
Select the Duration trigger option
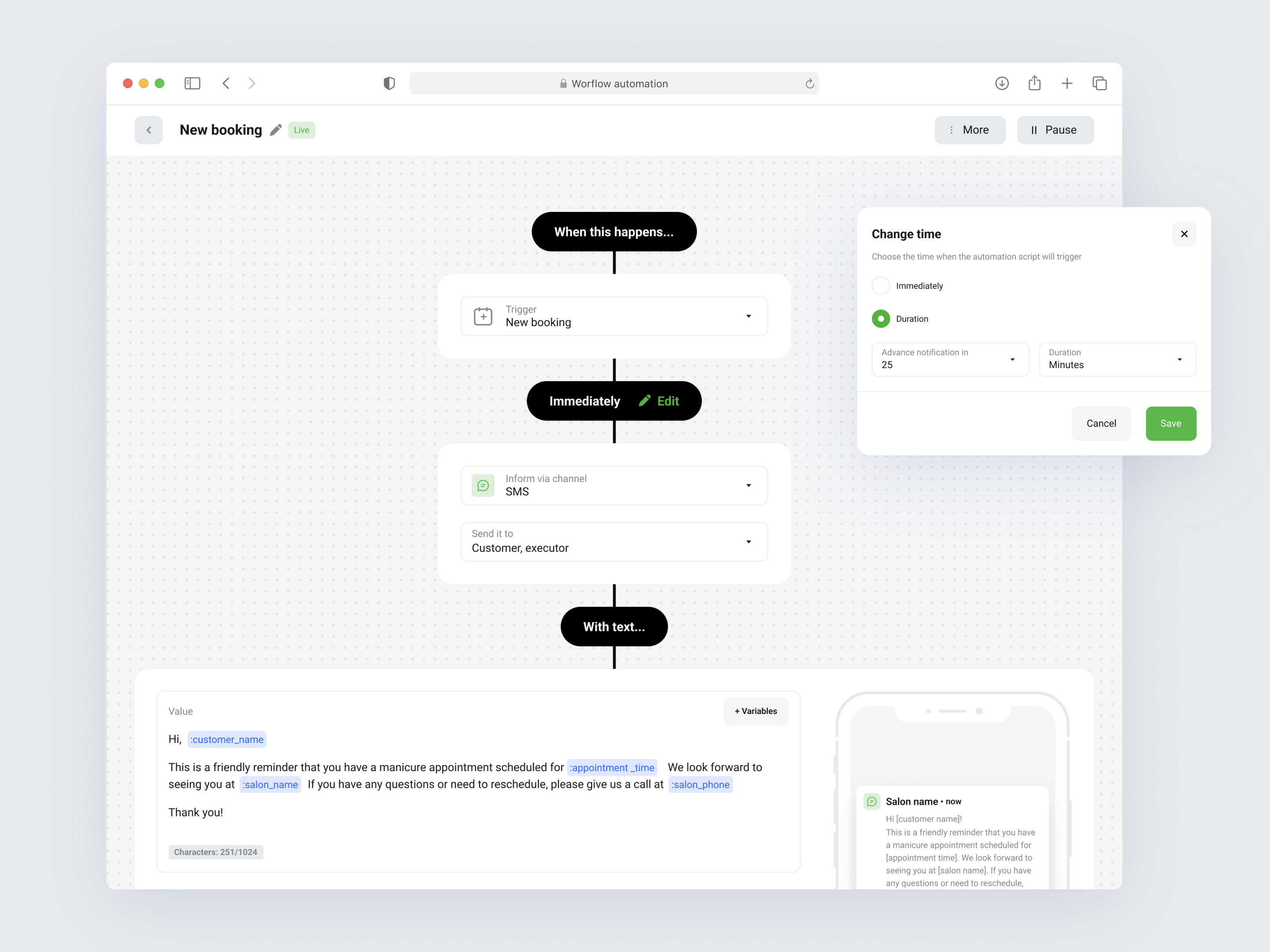coord(881,319)
